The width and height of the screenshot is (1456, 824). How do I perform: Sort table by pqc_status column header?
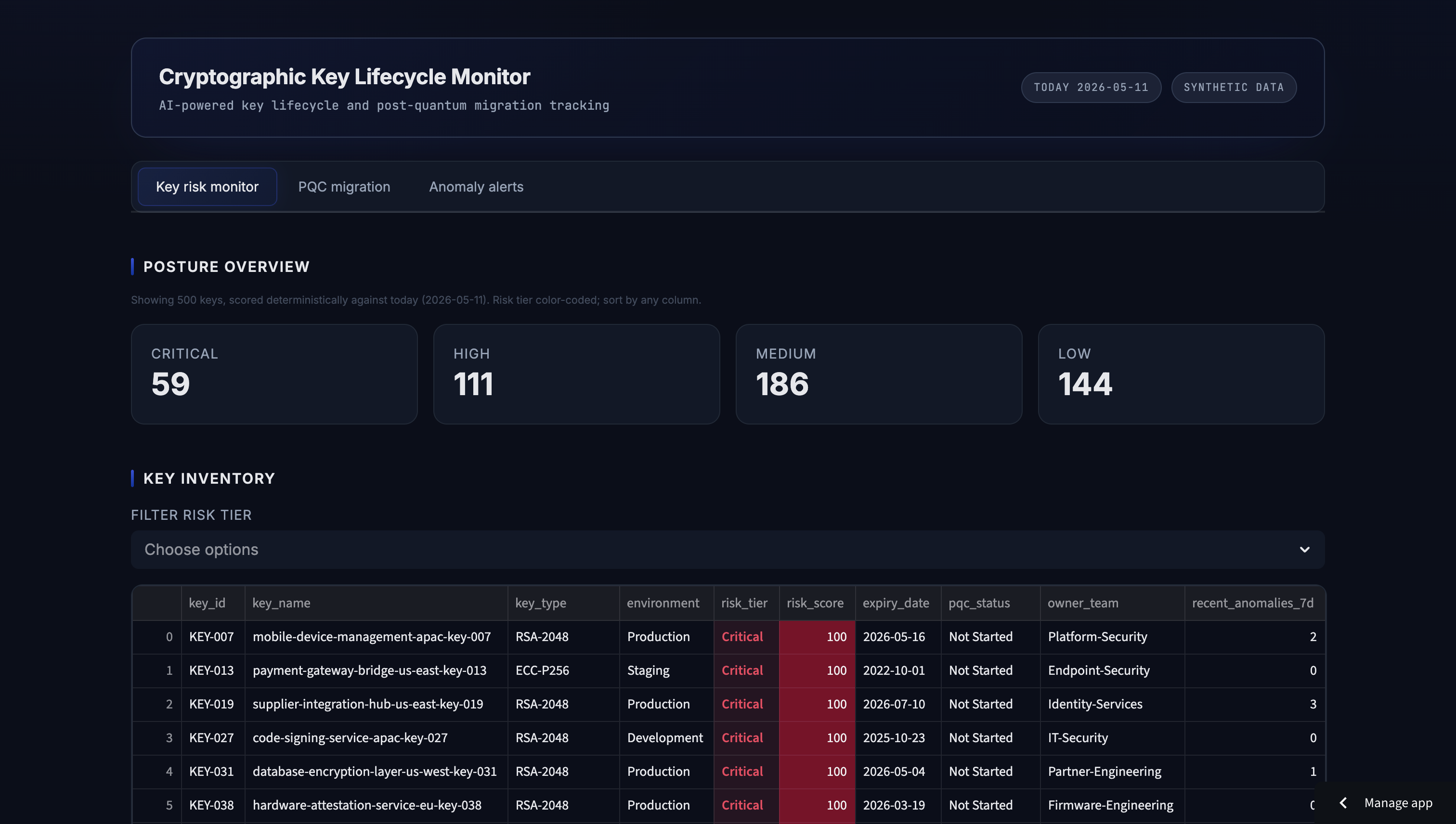pyautogui.click(x=991, y=603)
